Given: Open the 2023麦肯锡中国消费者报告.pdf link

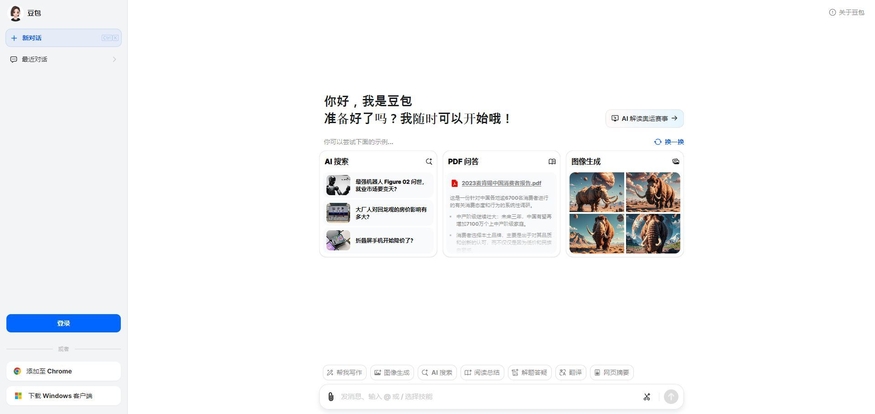Looking at the screenshot, I should coord(501,183).
